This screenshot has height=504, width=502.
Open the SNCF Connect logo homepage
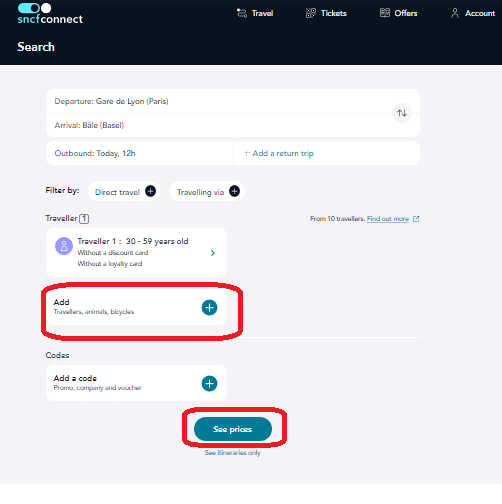(x=50, y=14)
